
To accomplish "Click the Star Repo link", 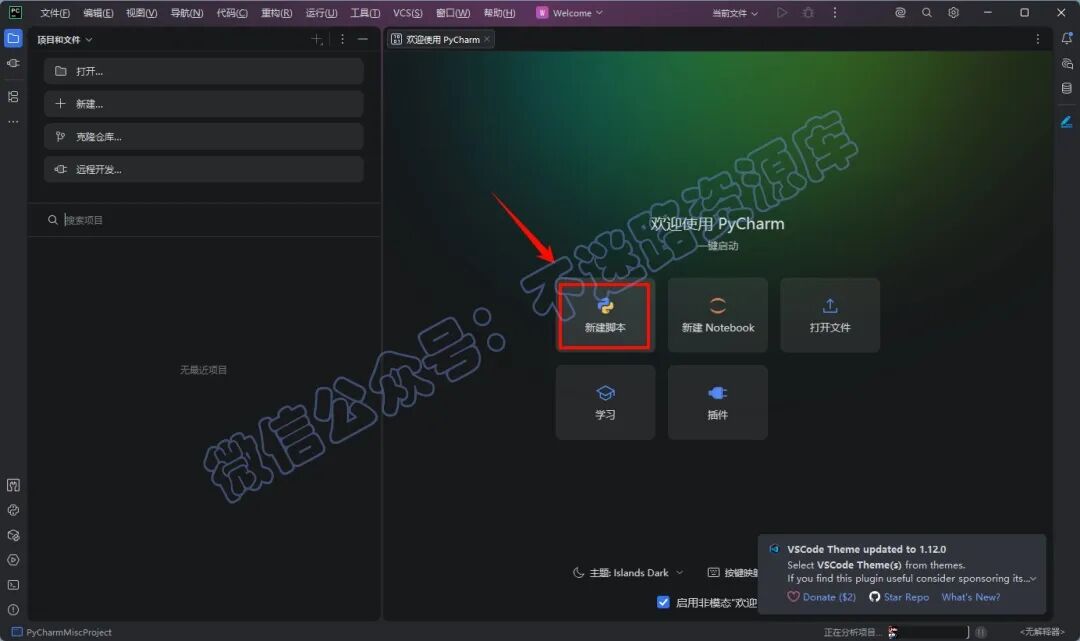I will point(899,597).
